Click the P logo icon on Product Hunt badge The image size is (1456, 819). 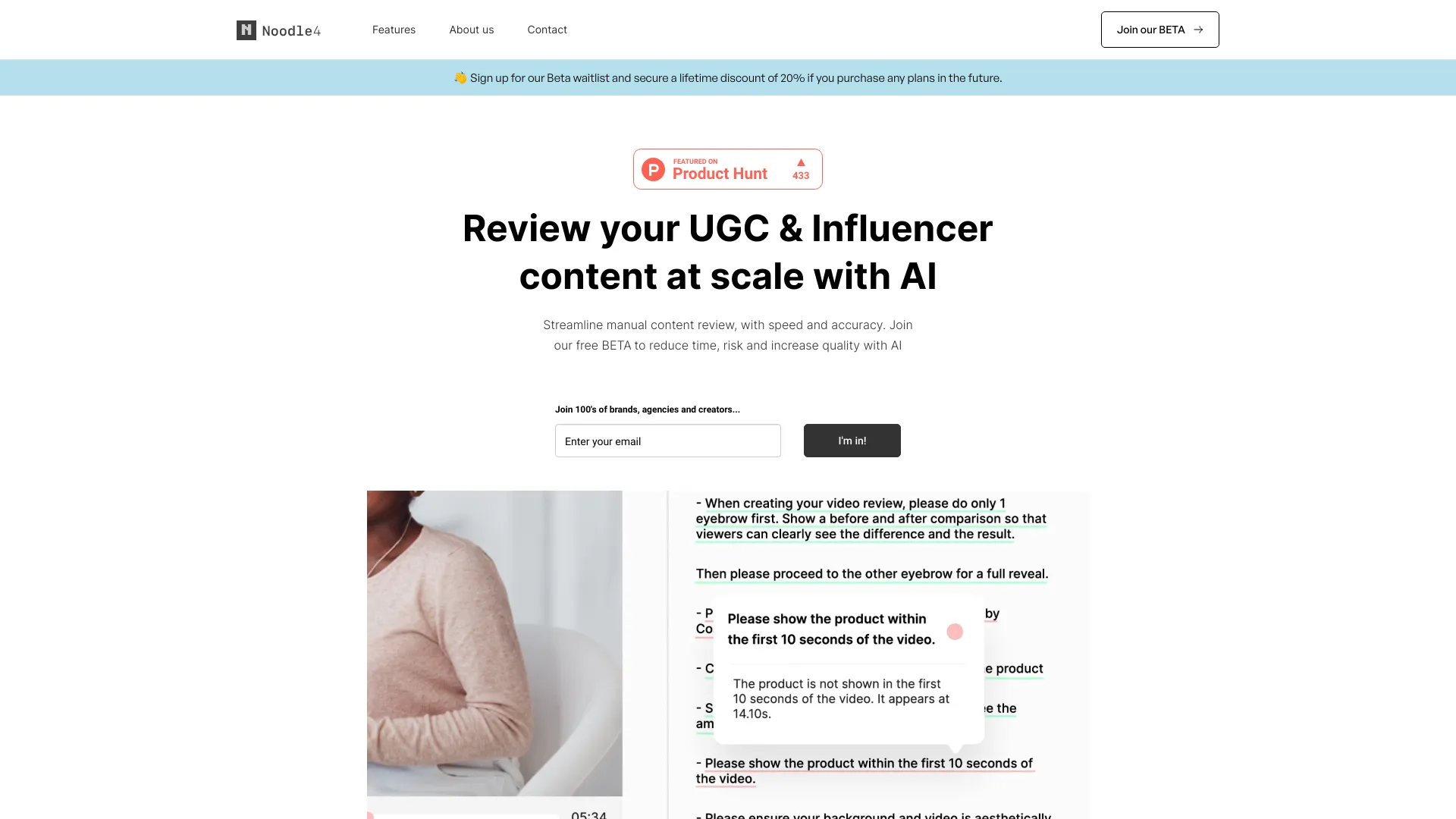tap(654, 168)
